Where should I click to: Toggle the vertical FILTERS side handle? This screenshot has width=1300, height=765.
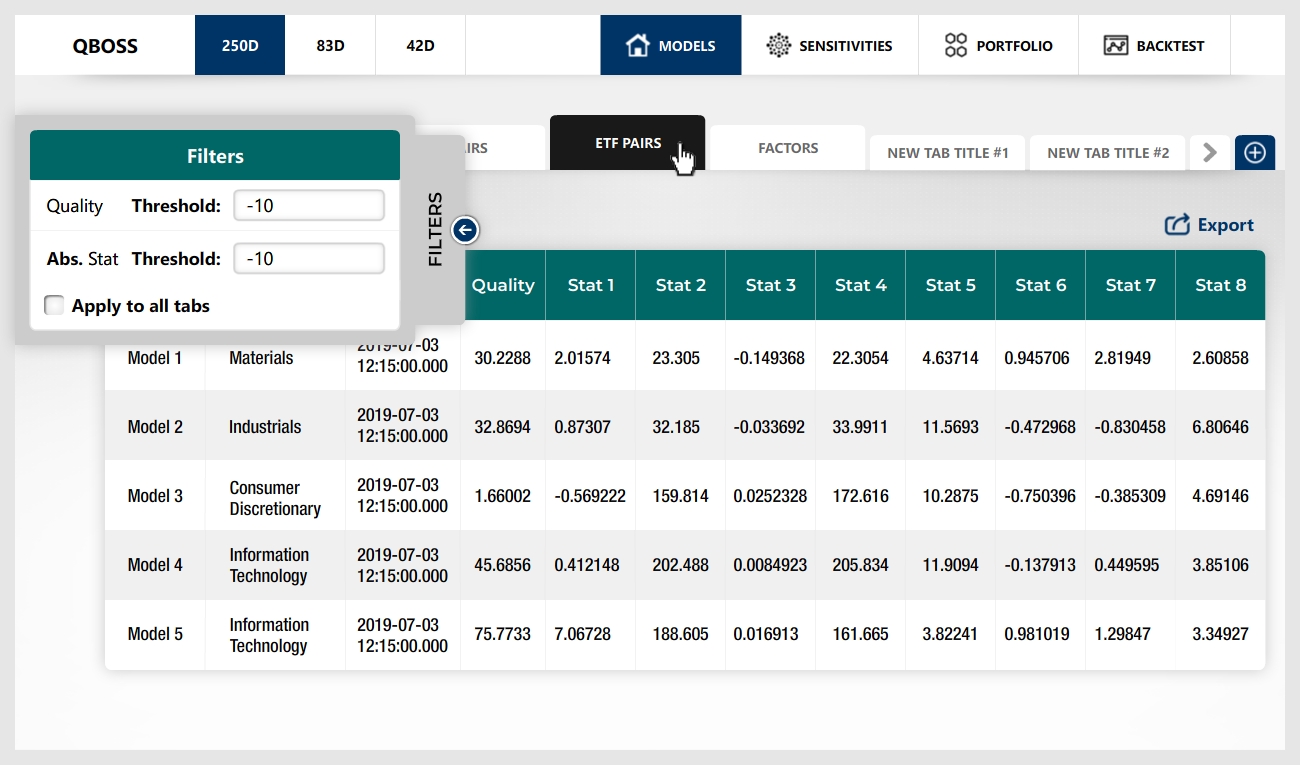pos(435,230)
